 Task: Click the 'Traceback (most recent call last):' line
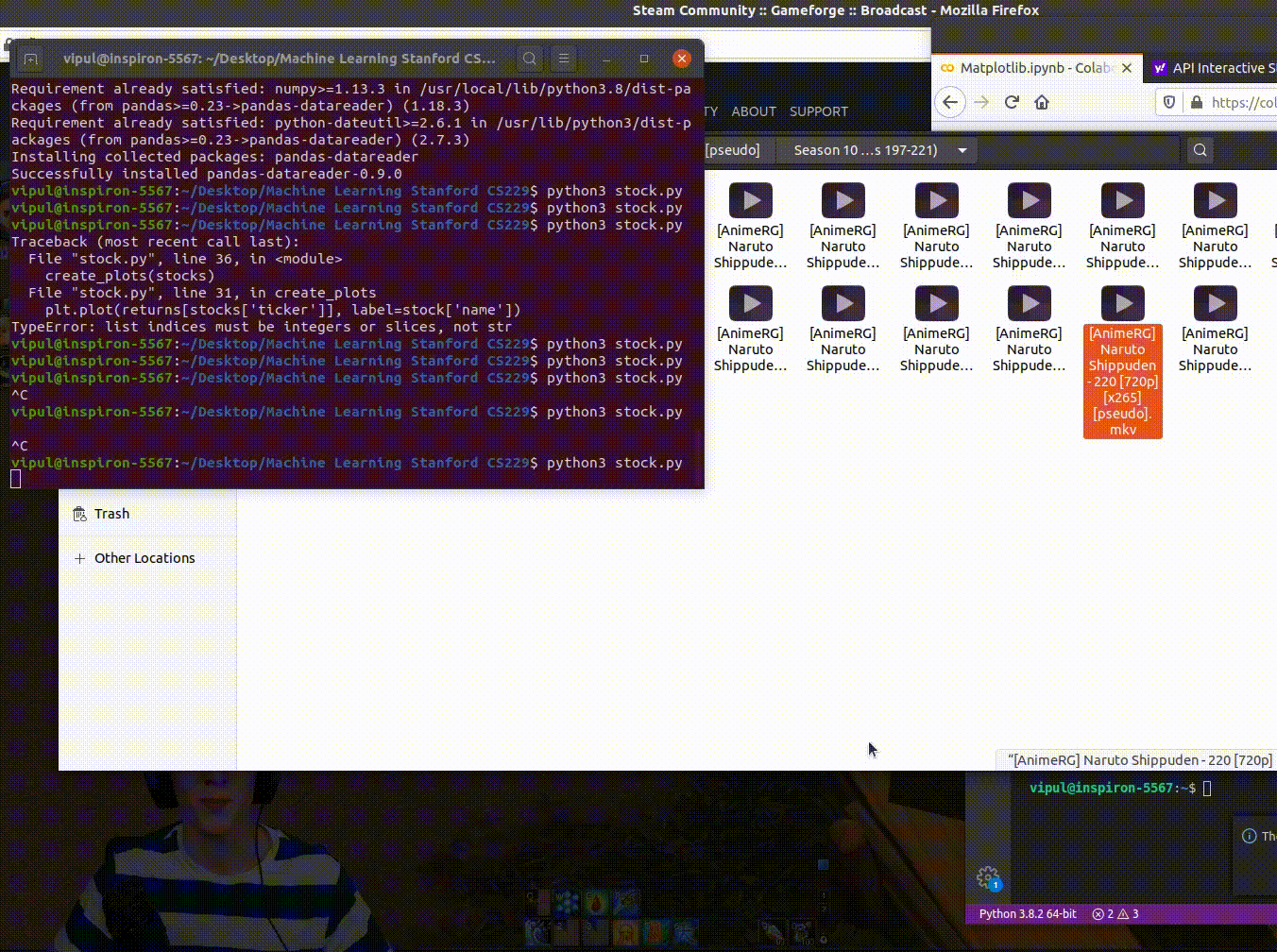156,242
